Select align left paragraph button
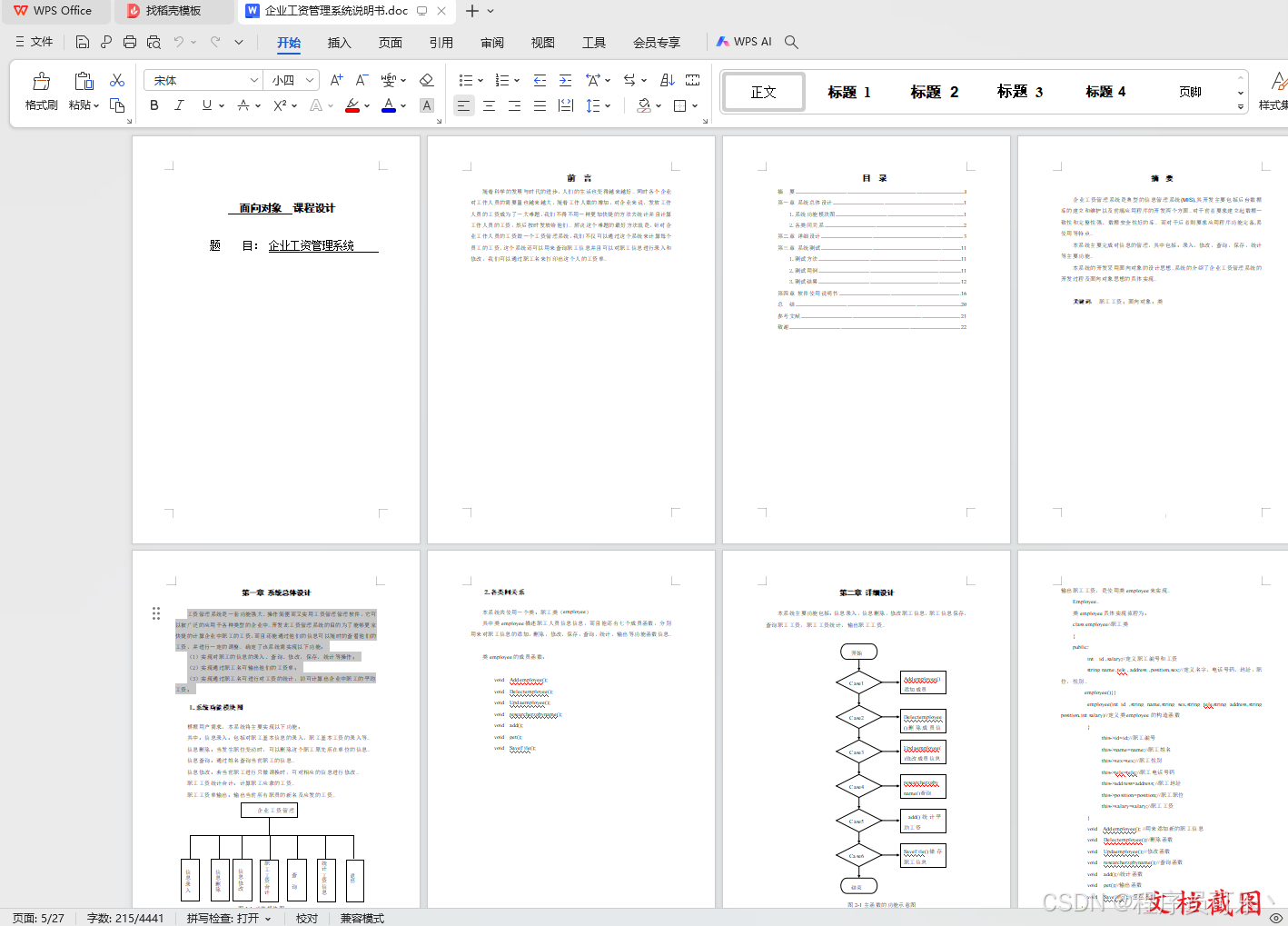 [463, 105]
